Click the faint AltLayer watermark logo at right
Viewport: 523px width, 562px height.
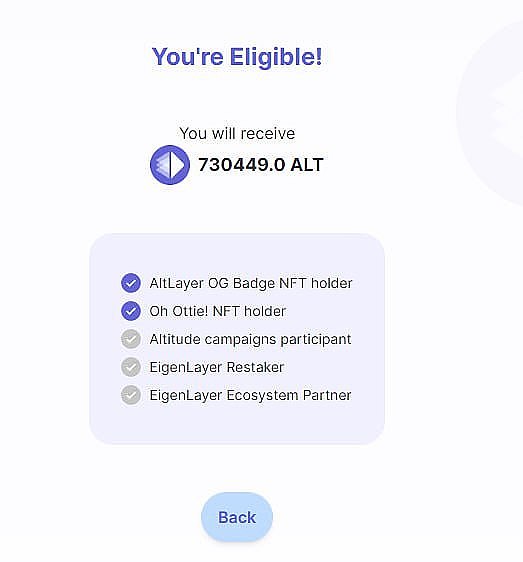point(505,113)
